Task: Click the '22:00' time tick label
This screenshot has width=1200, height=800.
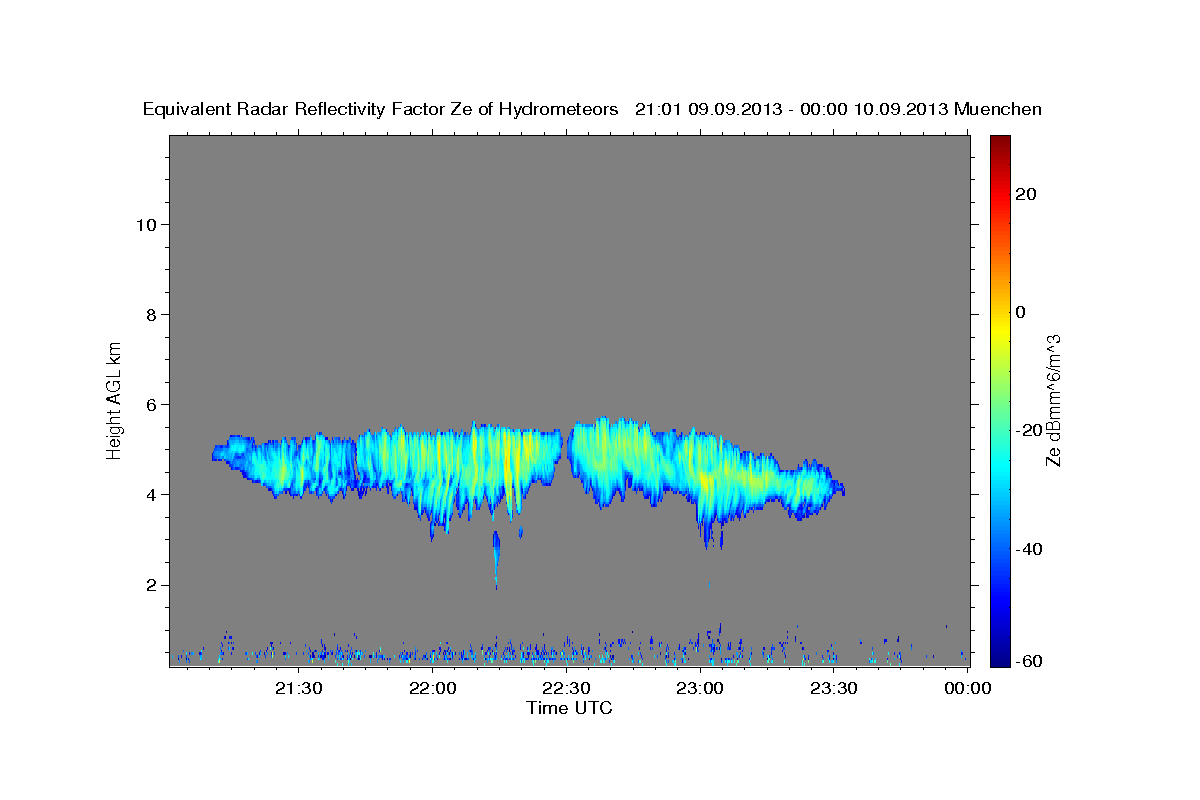Action: (433, 688)
